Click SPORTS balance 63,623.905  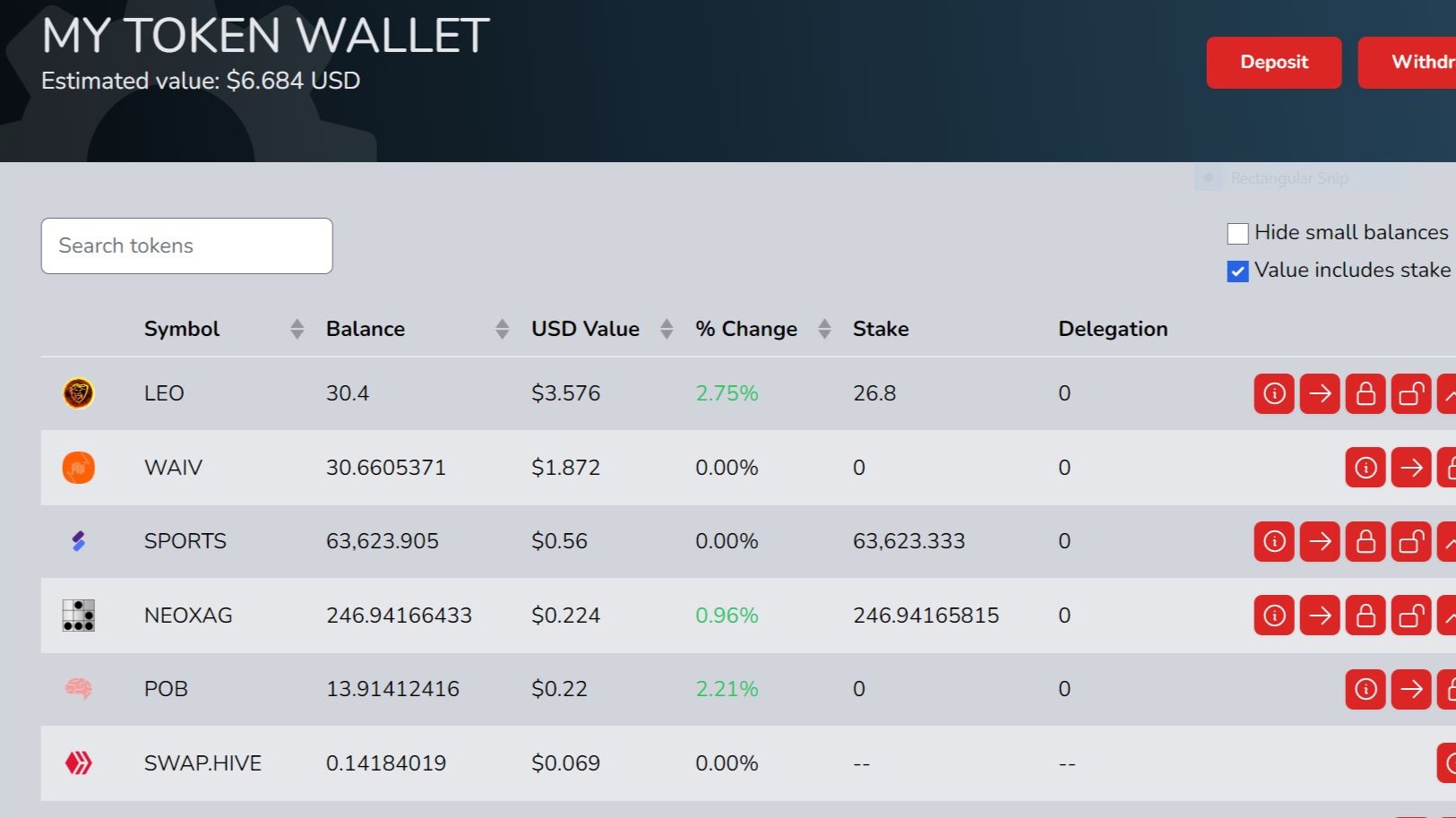383,541
